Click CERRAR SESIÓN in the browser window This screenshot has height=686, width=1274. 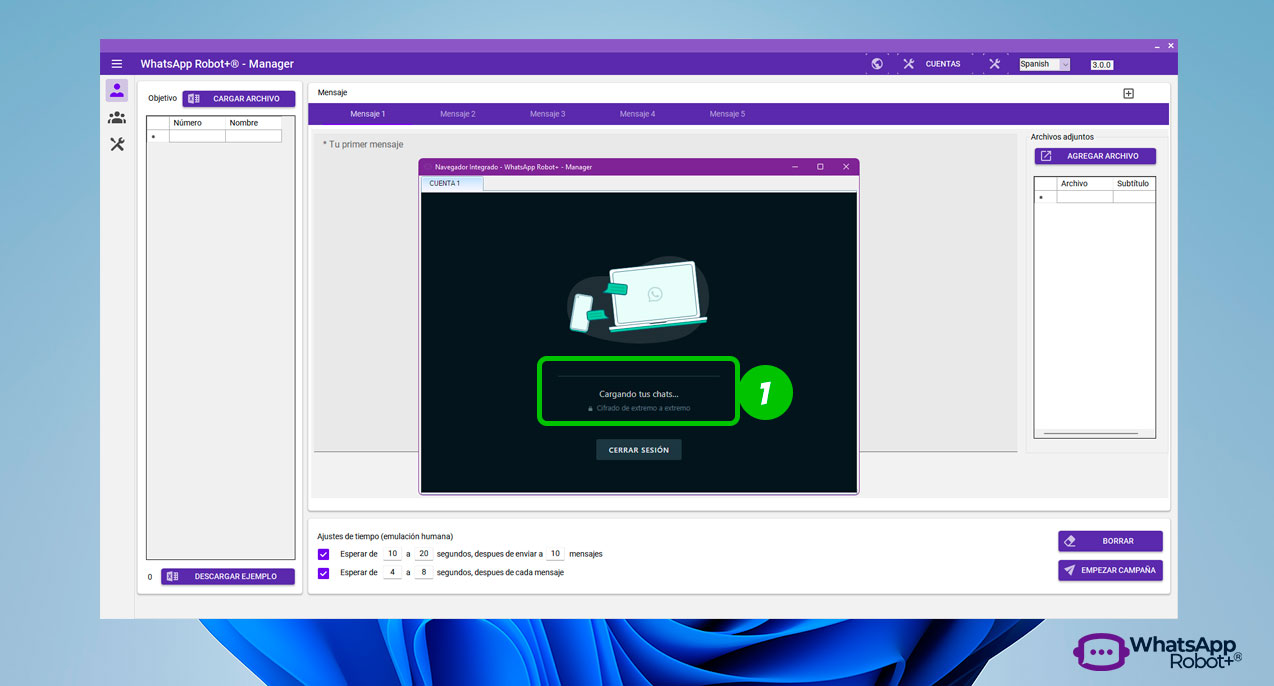pyautogui.click(x=639, y=450)
